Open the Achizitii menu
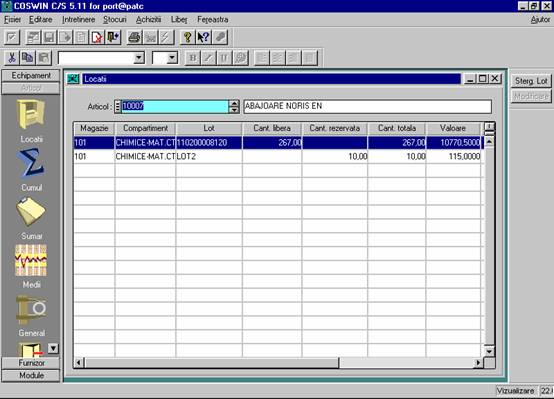 pos(148,20)
